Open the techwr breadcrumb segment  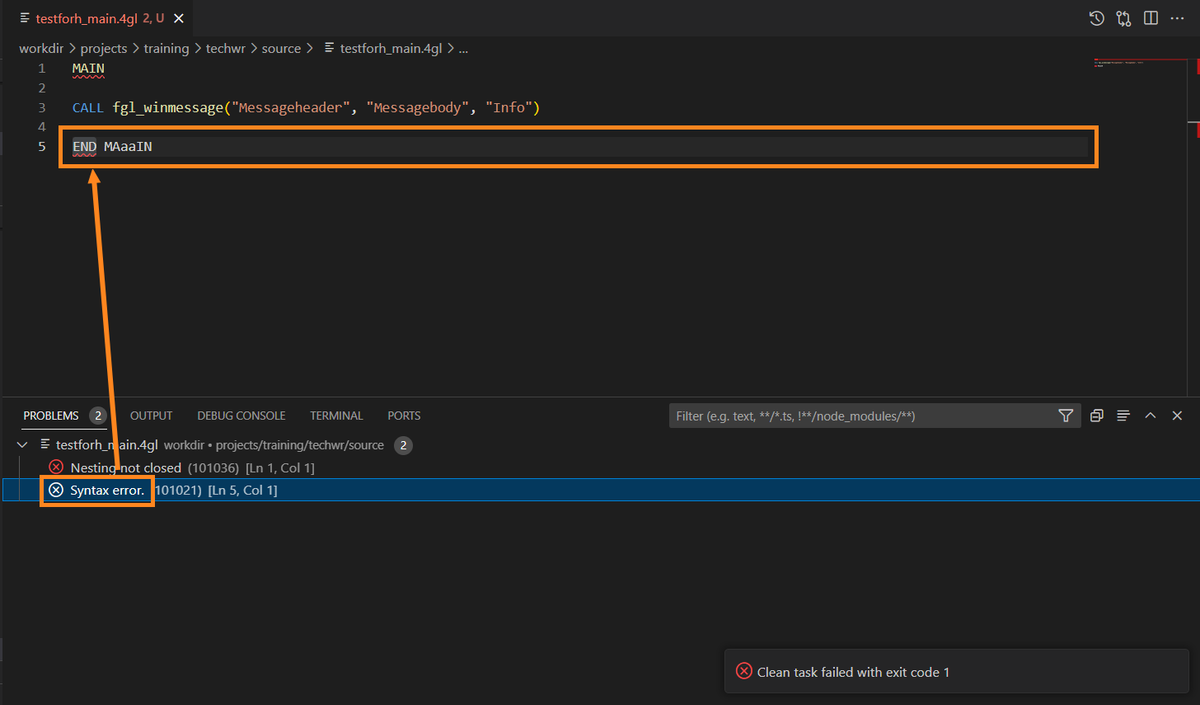click(x=225, y=48)
